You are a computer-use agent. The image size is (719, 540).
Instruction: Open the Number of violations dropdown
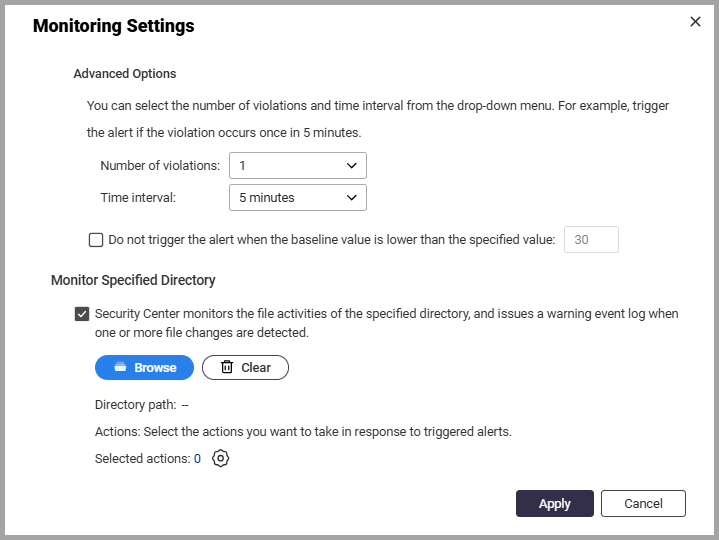click(298, 165)
